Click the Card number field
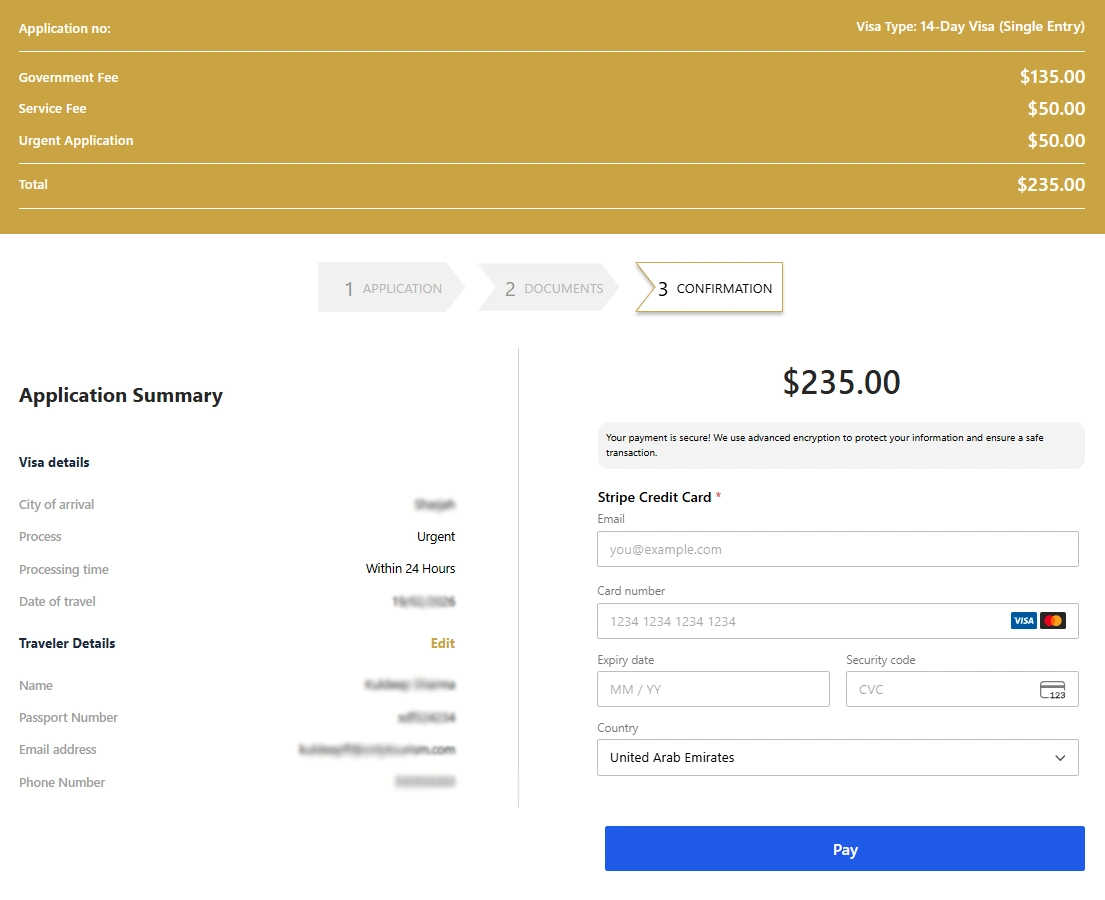The height and width of the screenshot is (900, 1105). tap(800, 620)
